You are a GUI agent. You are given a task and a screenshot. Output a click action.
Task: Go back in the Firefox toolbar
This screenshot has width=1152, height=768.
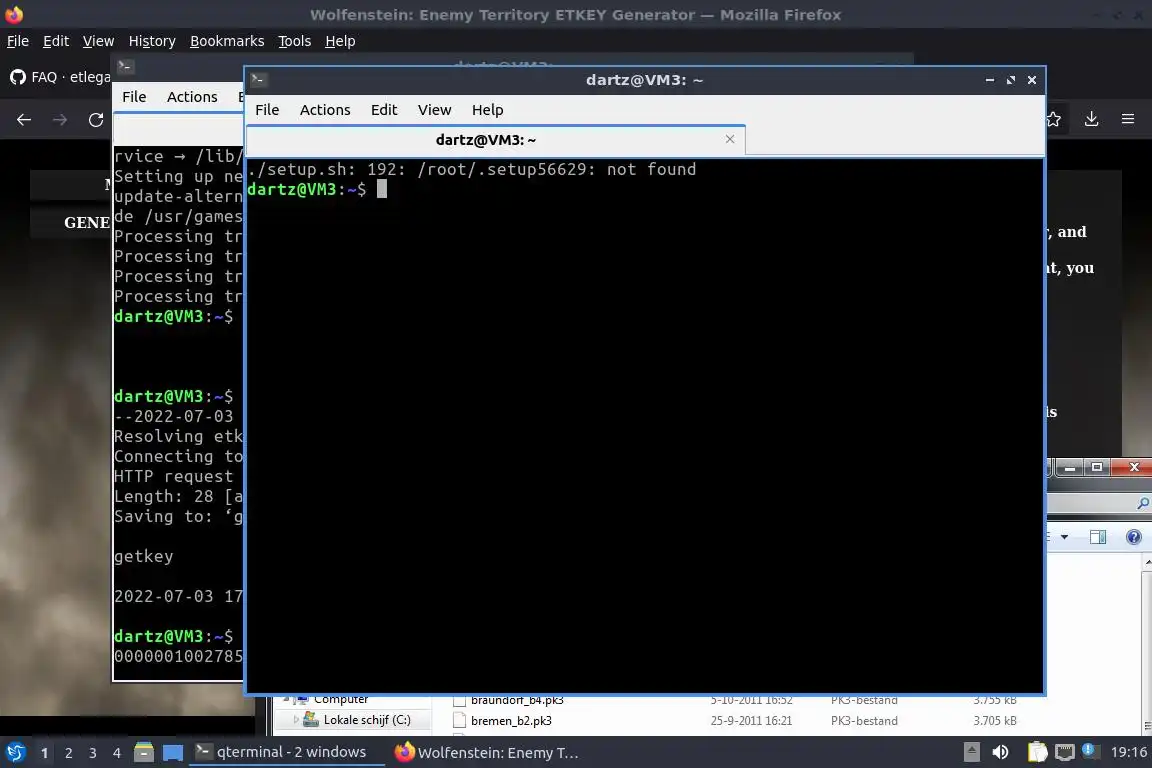[24, 119]
